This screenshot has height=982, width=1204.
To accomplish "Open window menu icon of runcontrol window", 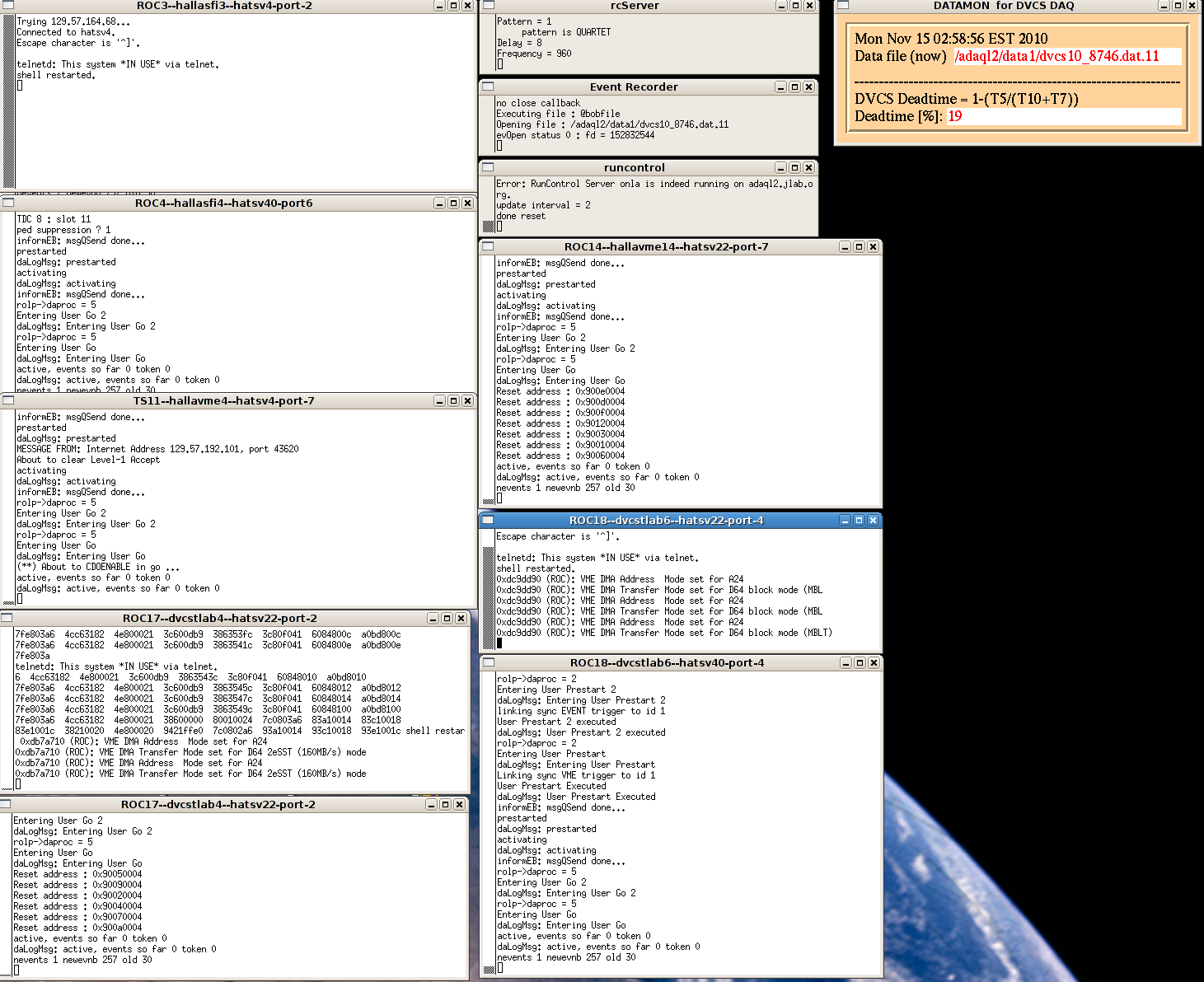I will 488,167.
